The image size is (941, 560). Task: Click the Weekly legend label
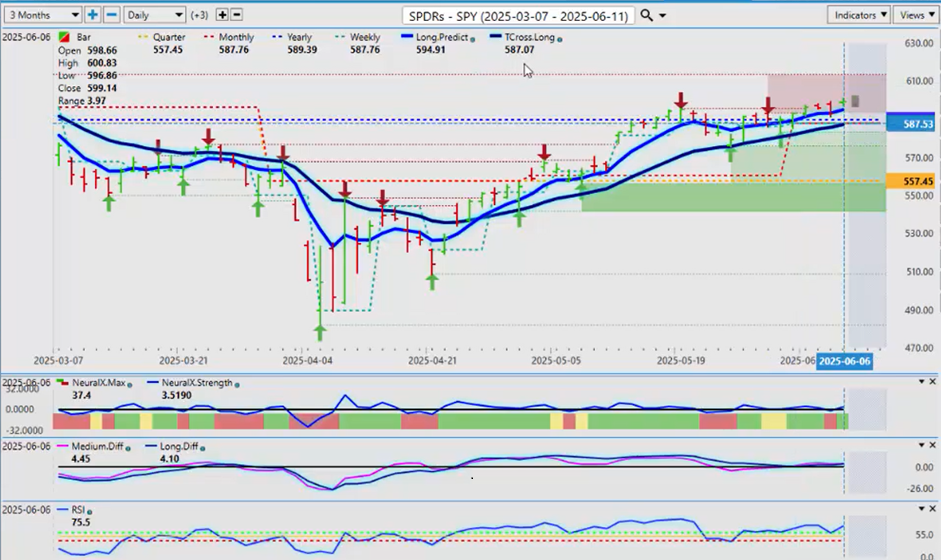(x=365, y=37)
